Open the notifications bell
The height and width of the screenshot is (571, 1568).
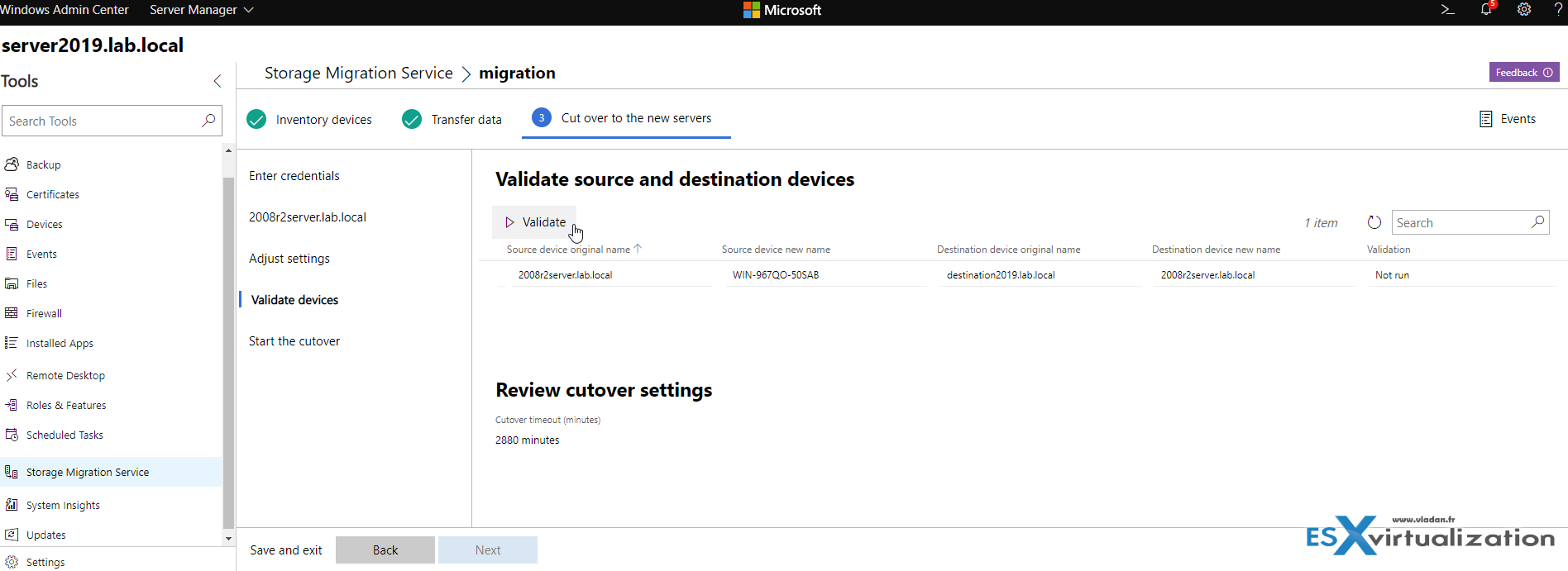click(1487, 9)
